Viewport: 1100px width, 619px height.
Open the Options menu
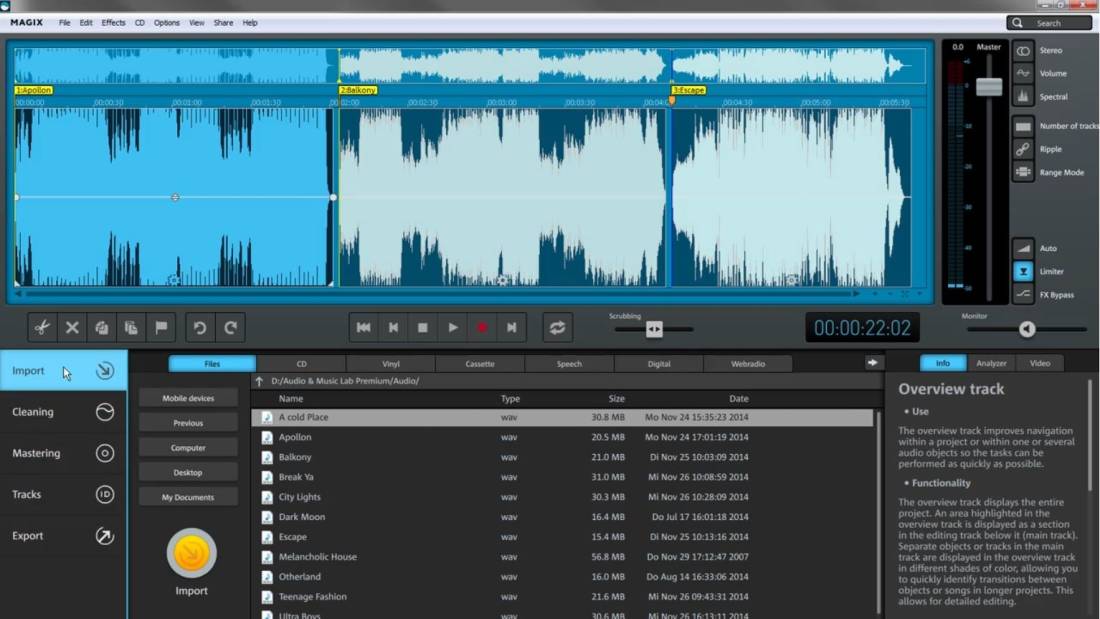pyautogui.click(x=166, y=22)
